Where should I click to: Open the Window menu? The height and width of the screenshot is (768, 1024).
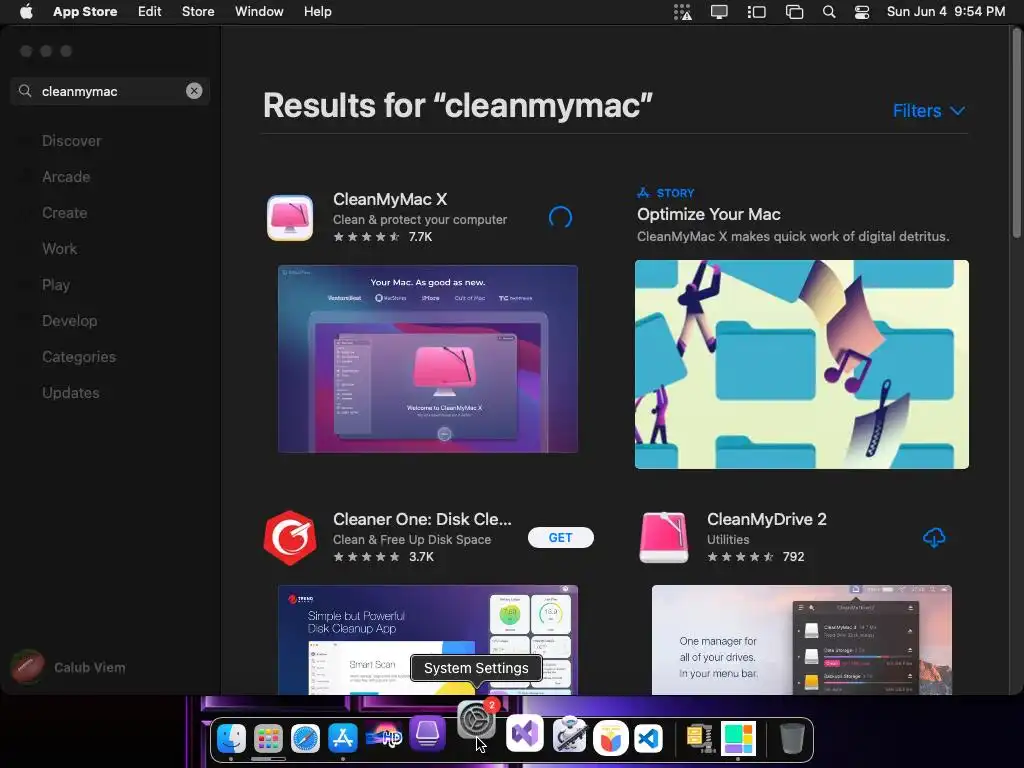pyautogui.click(x=259, y=12)
